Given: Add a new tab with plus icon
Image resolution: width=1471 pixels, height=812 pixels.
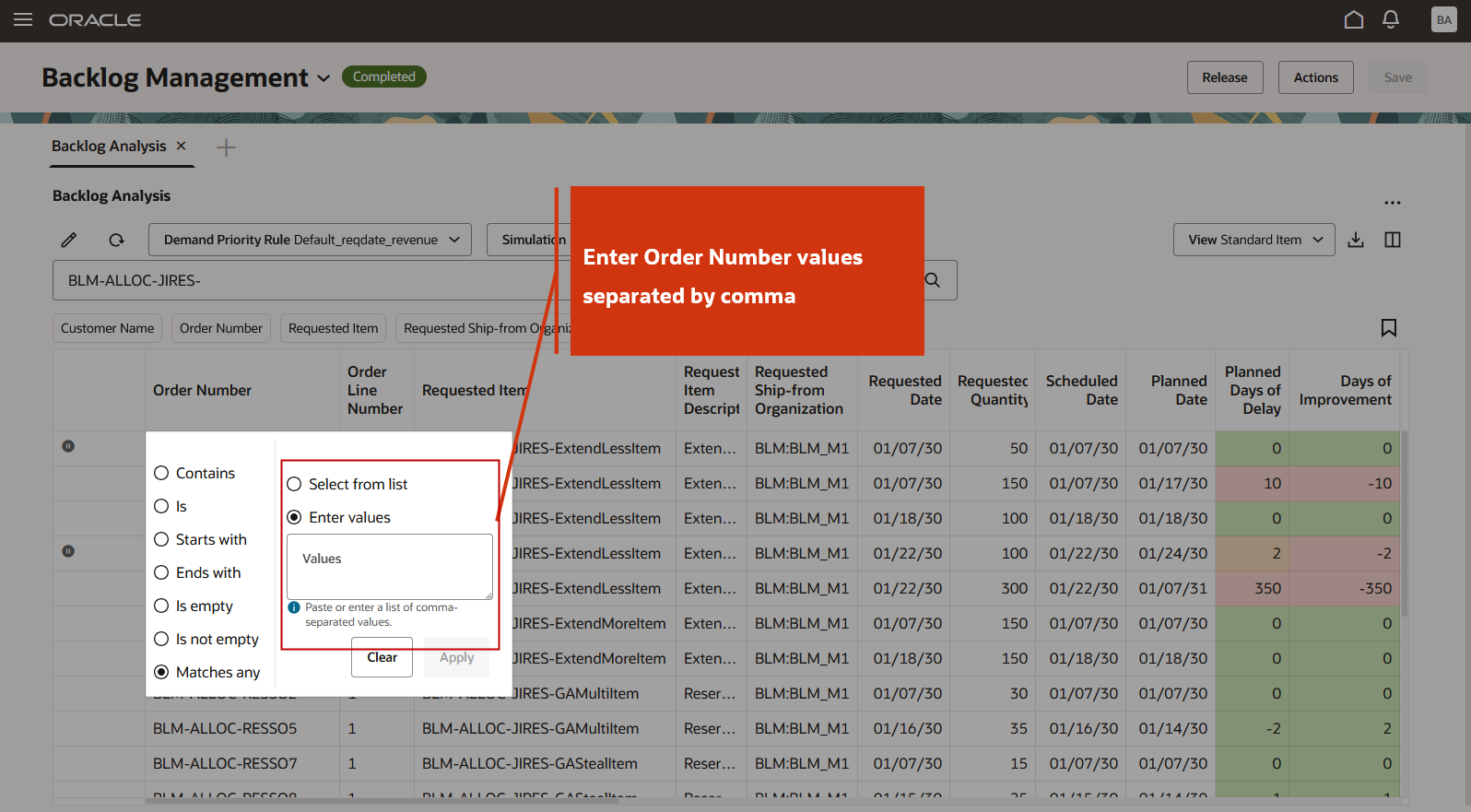Looking at the screenshot, I should (x=226, y=147).
